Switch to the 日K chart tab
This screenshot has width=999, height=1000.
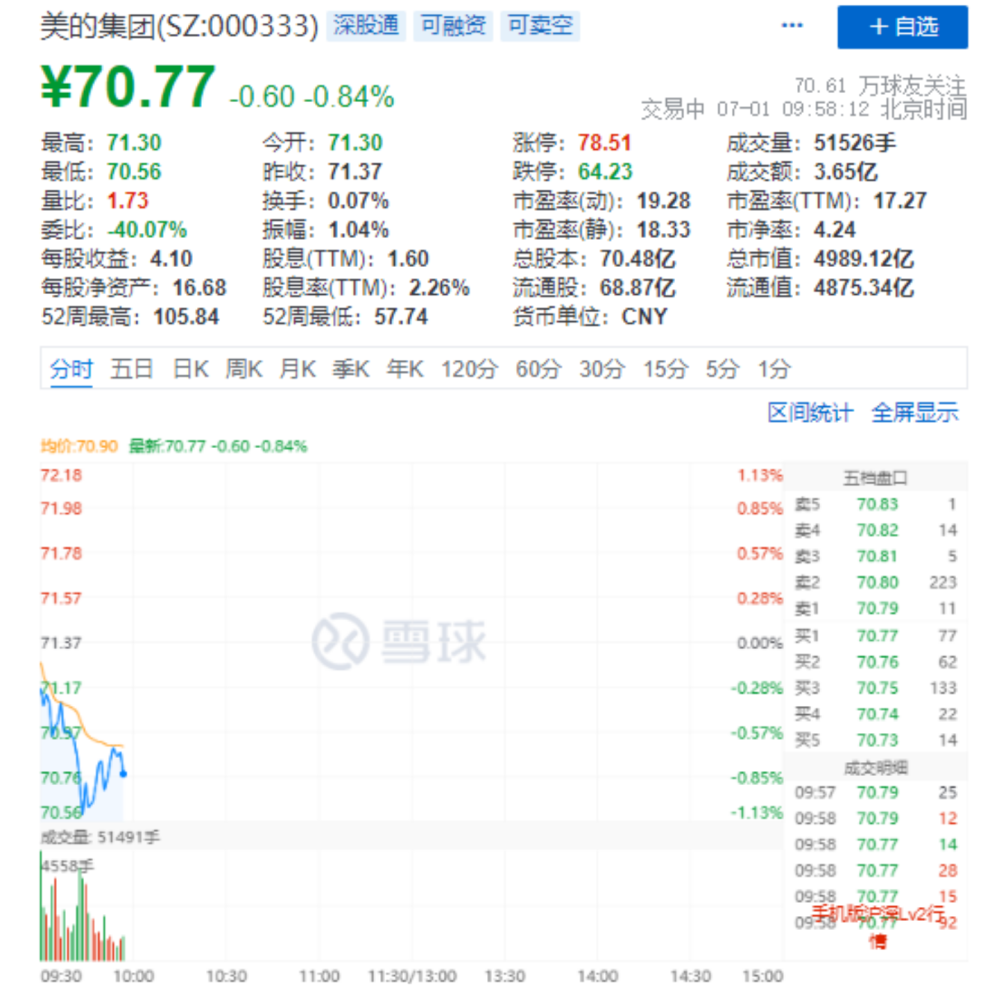tap(191, 369)
